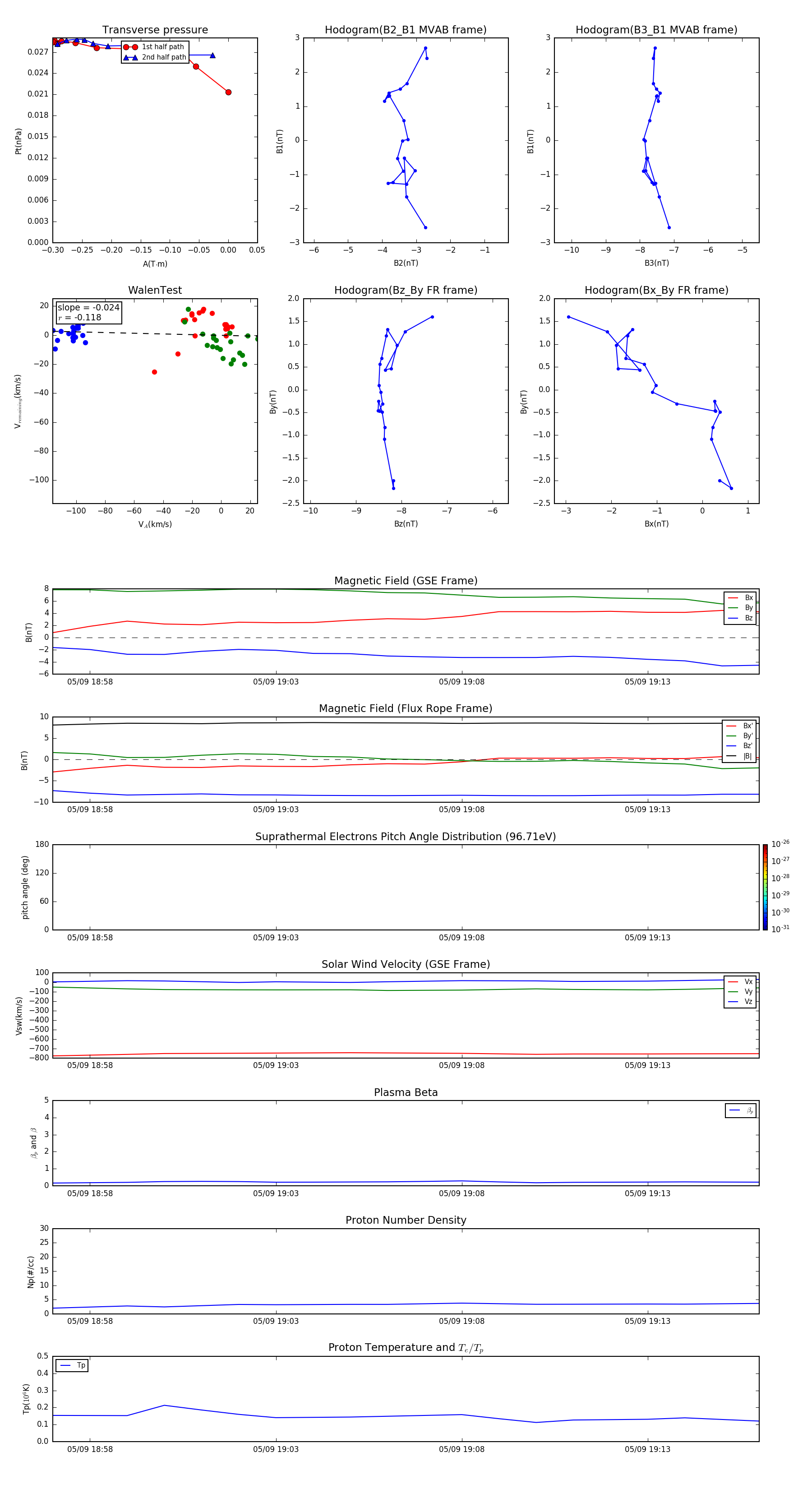The width and height of the screenshot is (812, 1489).
Task: Click the lowest red circle in Transverse pressure plot
Action: [228, 92]
